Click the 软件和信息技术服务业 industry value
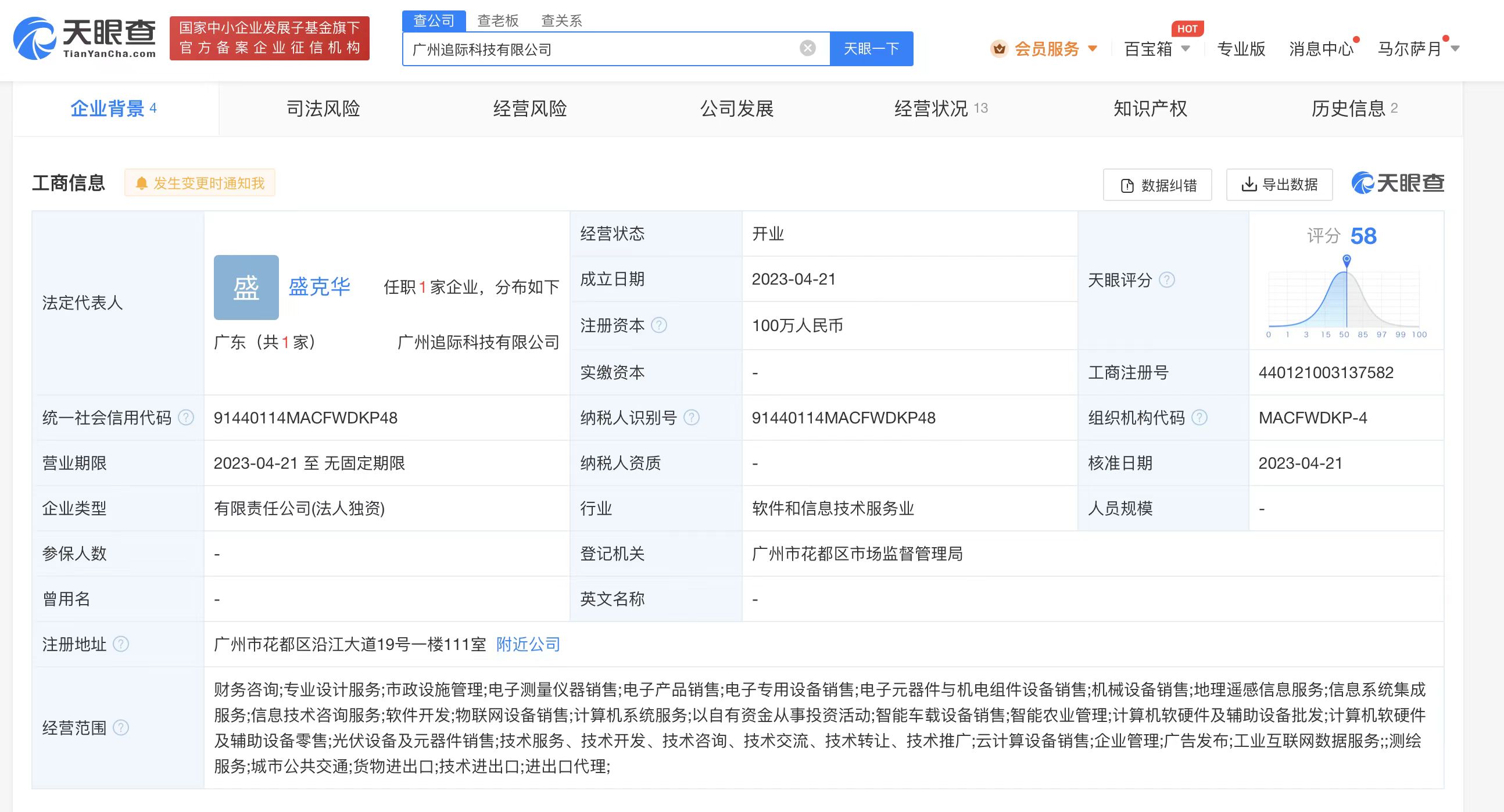The image size is (1504, 812). (833, 508)
